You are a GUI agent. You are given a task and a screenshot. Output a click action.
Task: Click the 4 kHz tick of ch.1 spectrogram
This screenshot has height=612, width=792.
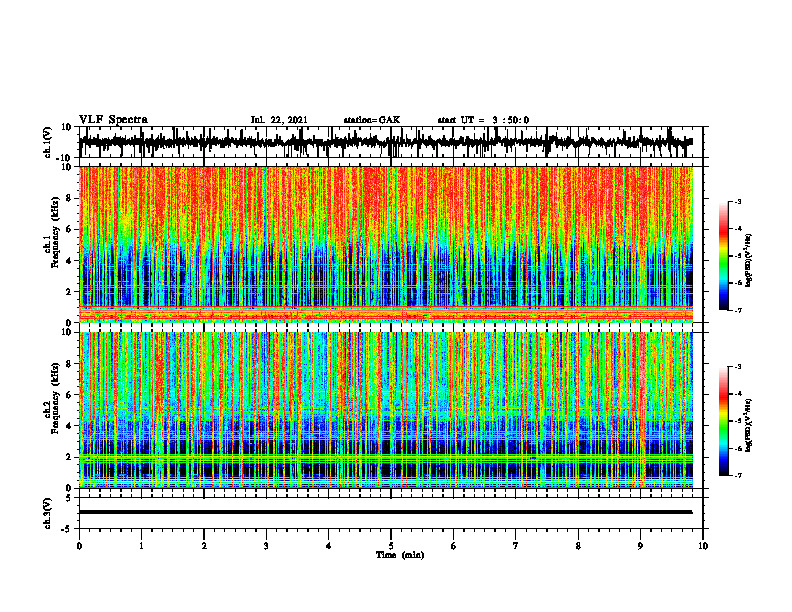pyautogui.click(x=70, y=261)
